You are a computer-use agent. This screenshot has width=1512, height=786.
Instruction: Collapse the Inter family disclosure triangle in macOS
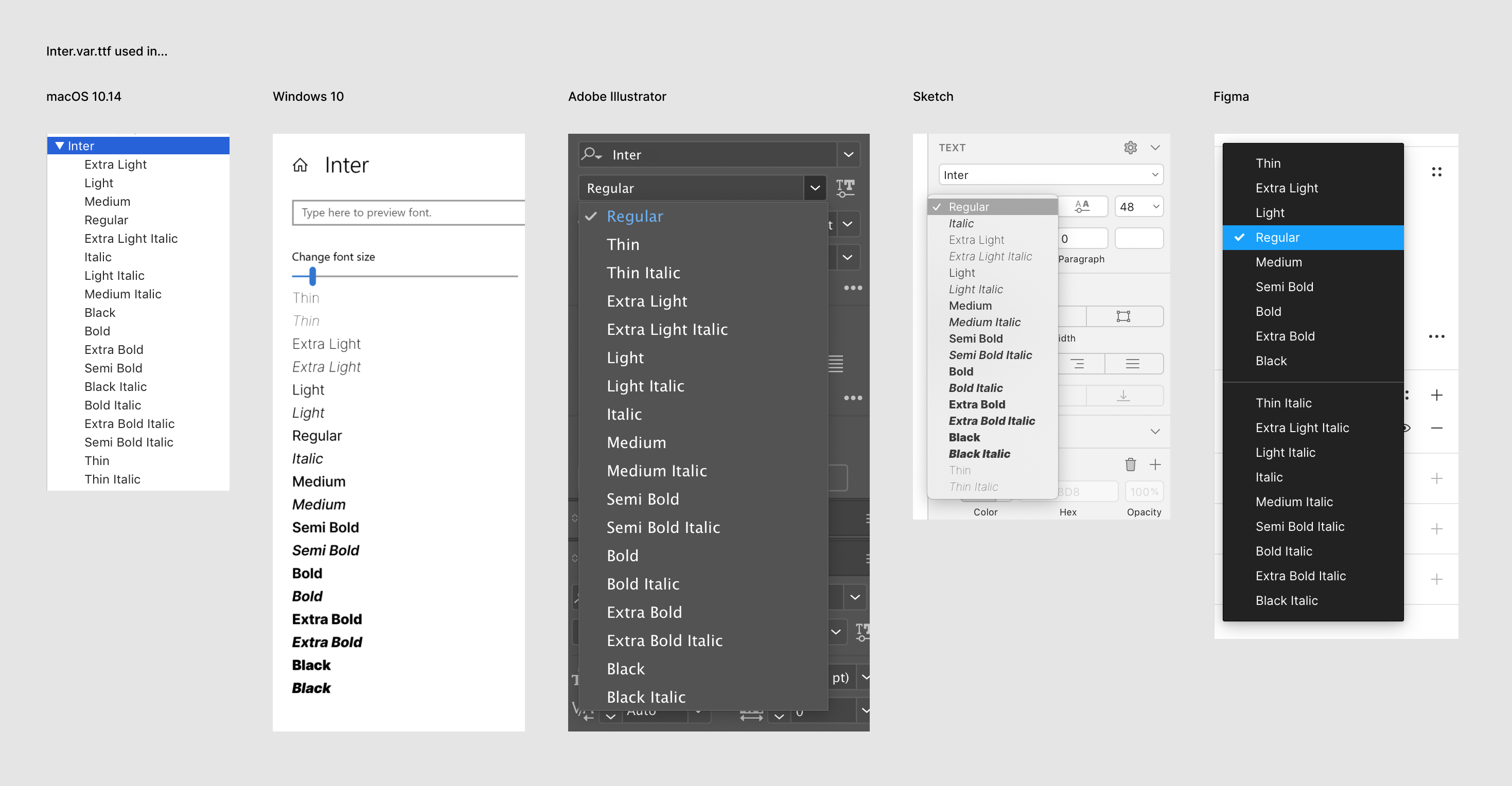[x=59, y=146]
